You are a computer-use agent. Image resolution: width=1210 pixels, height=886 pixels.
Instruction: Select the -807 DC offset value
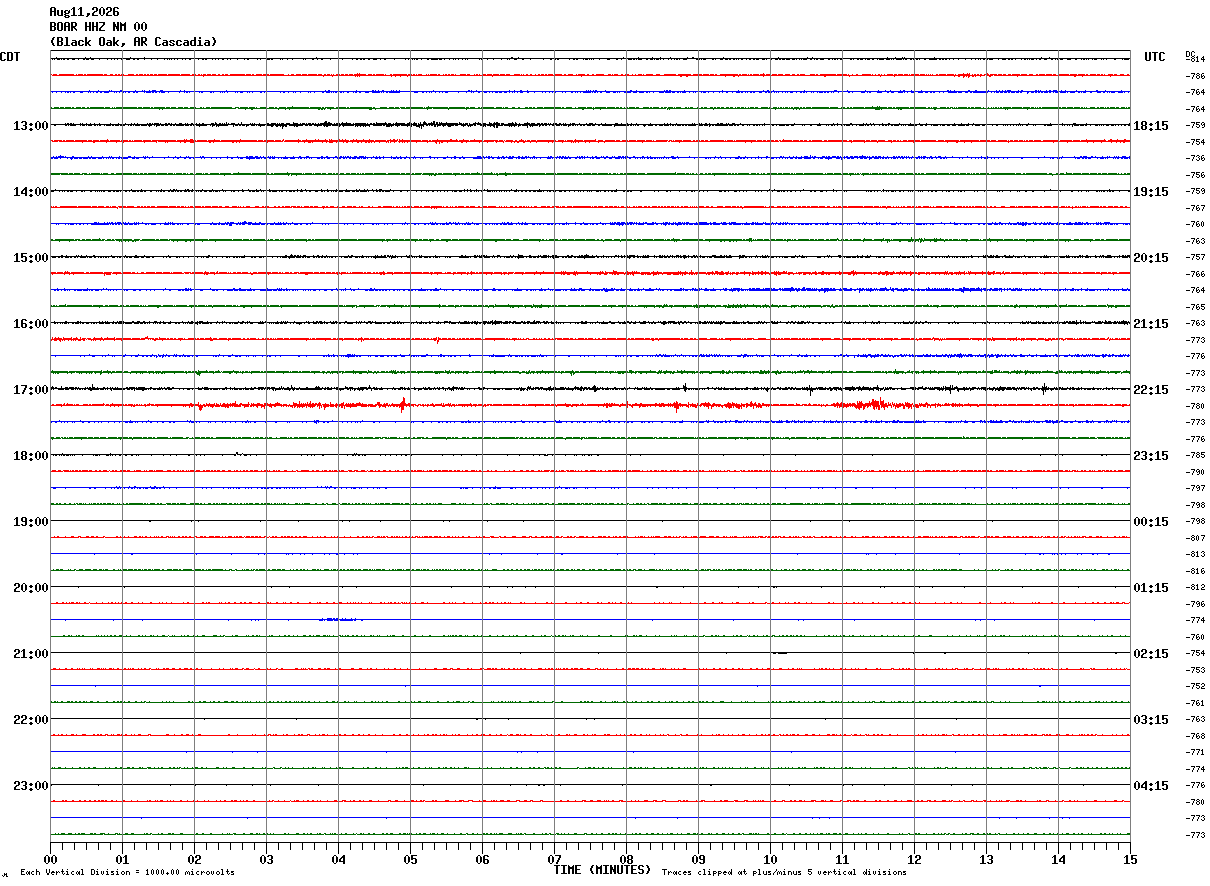click(x=1196, y=538)
